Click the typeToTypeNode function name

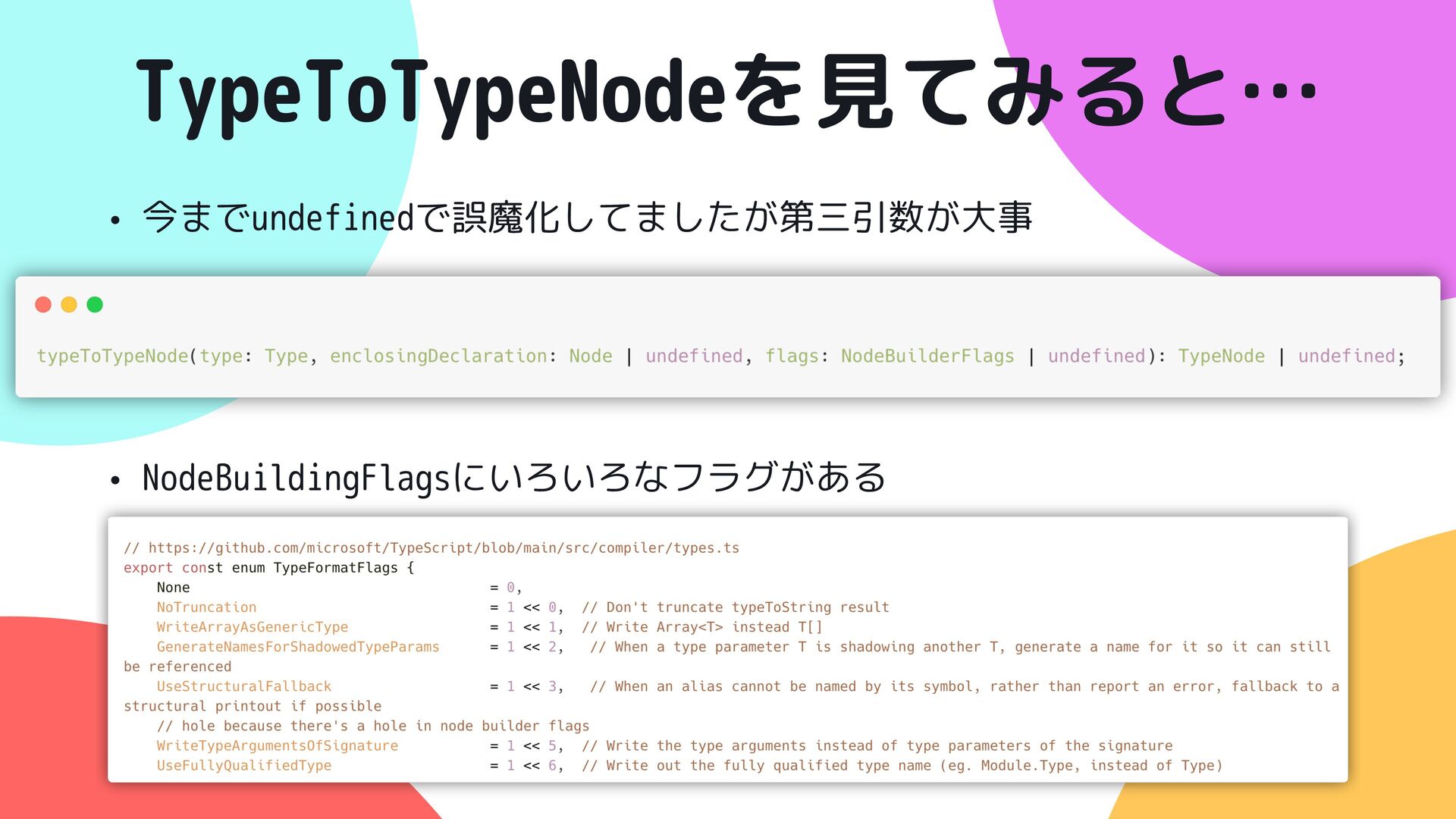112,356
